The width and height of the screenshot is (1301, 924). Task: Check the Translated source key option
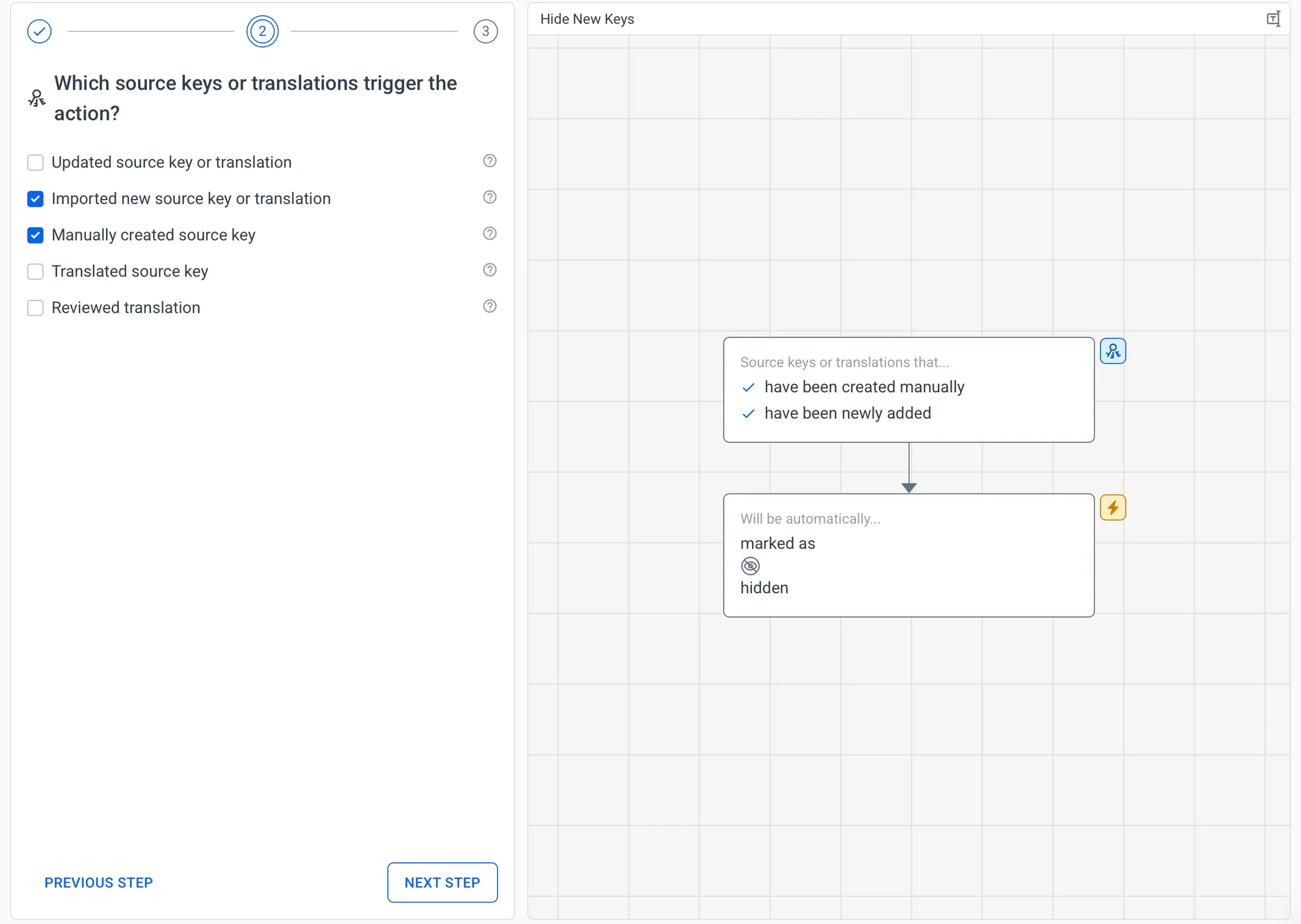tap(36, 272)
